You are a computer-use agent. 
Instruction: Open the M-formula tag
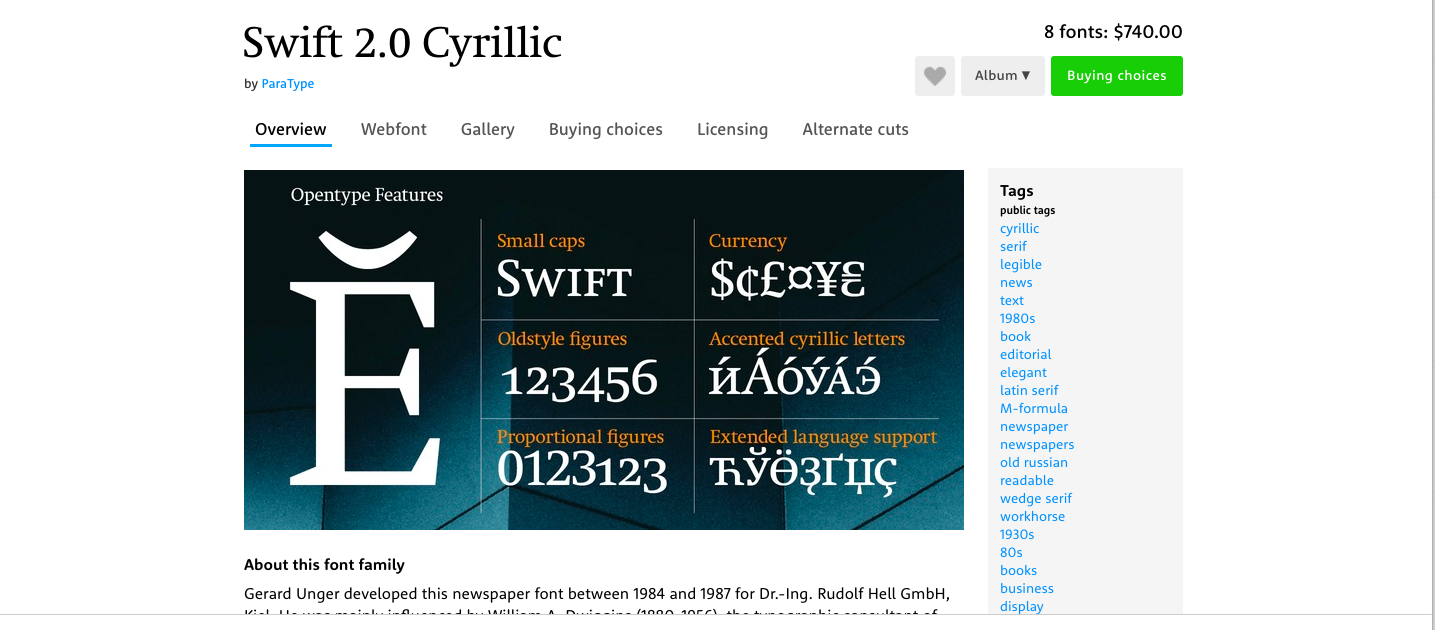pos(1034,409)
